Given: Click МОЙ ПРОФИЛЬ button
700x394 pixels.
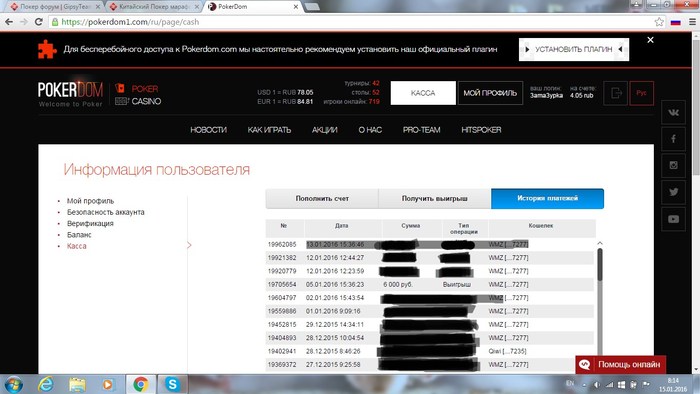Looking at the screenshot, I should click(x=490, y=93).
